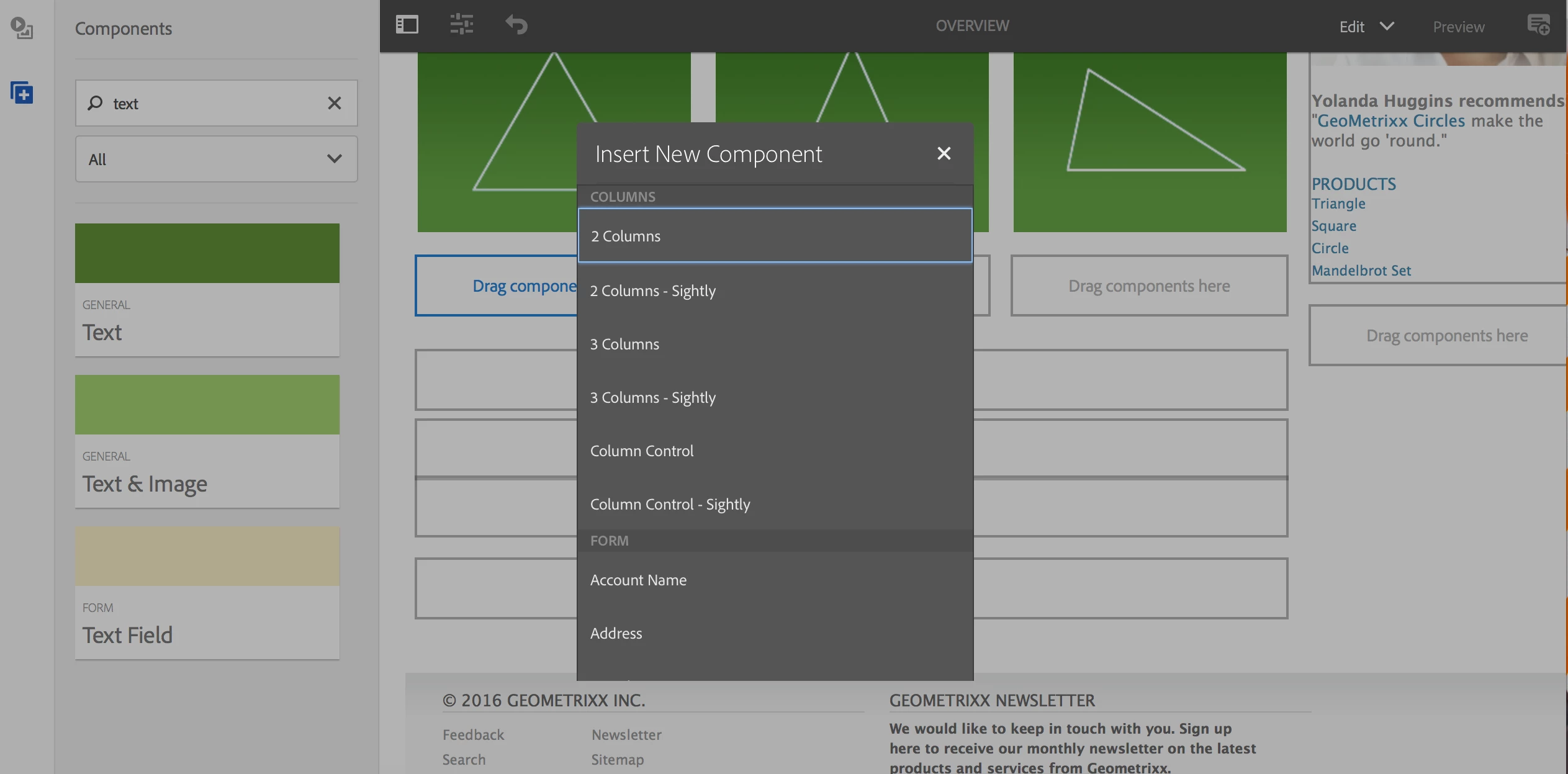Image resolution: width=1568 pixels, height=774 pixels.
Task: Clear the text search field
Action: [x=334, y=103]
